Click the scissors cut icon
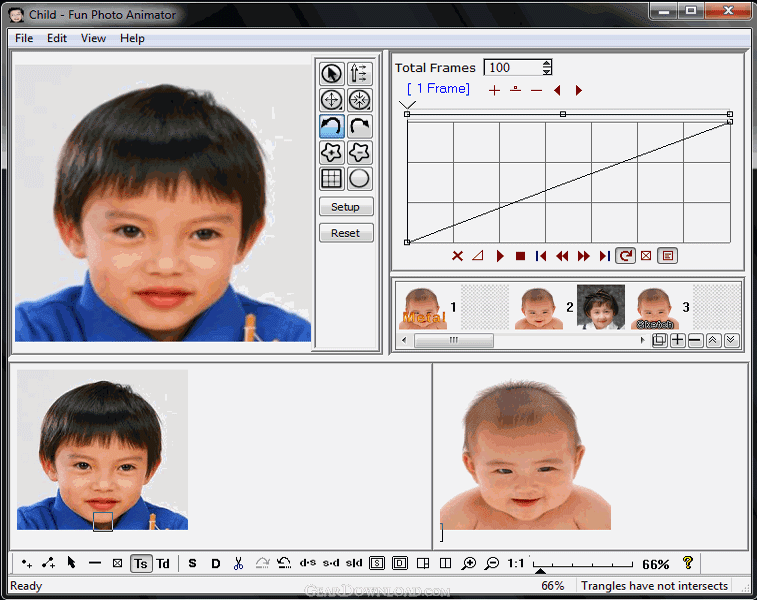 click(x=238, y=563)
